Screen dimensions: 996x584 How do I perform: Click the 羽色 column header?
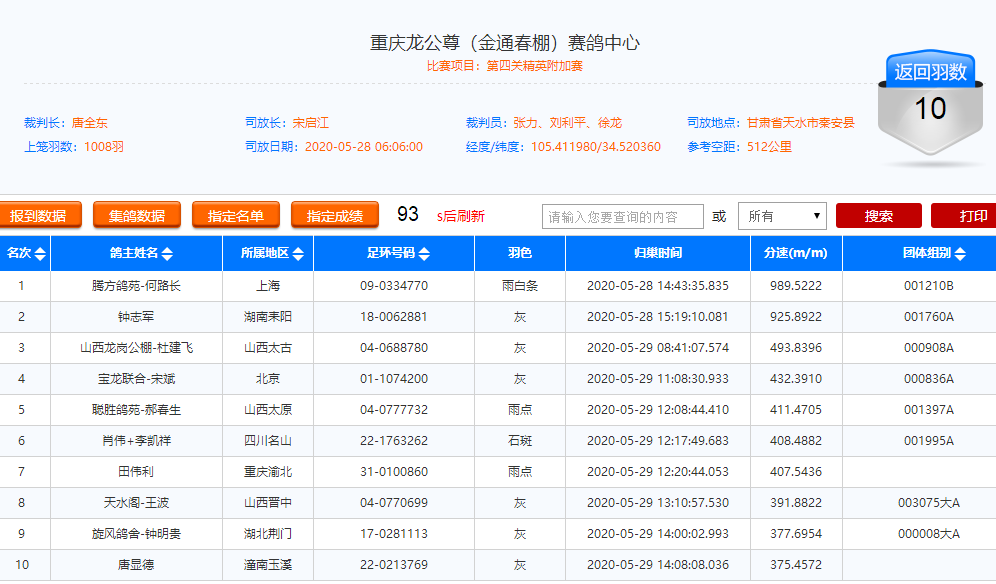(520, 254)
